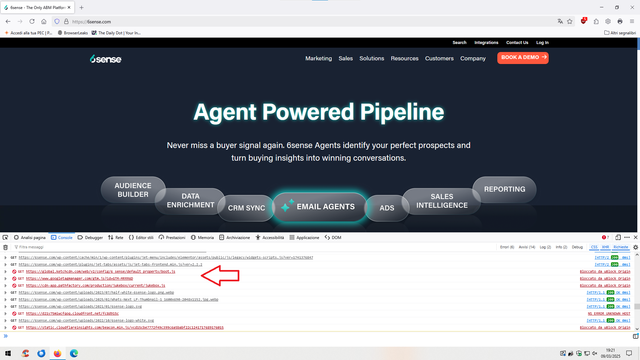Switch to the Memoria devtools tab
640x360 pixels.
[202, 237]
